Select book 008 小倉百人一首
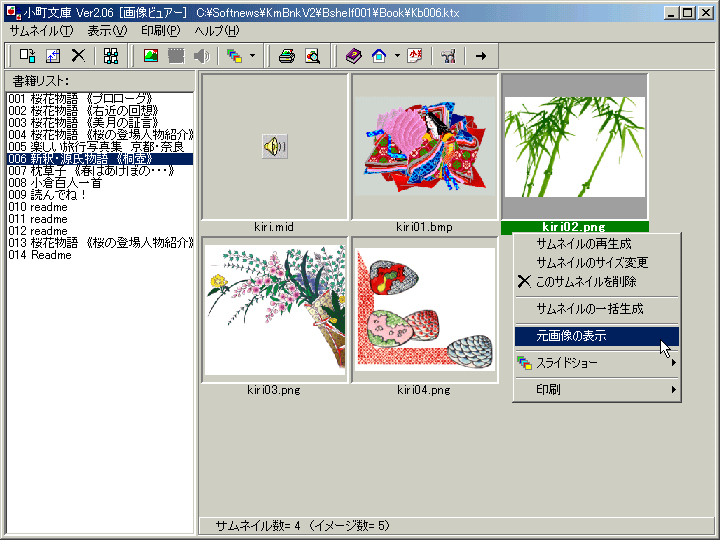720x540 pixels. pos(100,183)
